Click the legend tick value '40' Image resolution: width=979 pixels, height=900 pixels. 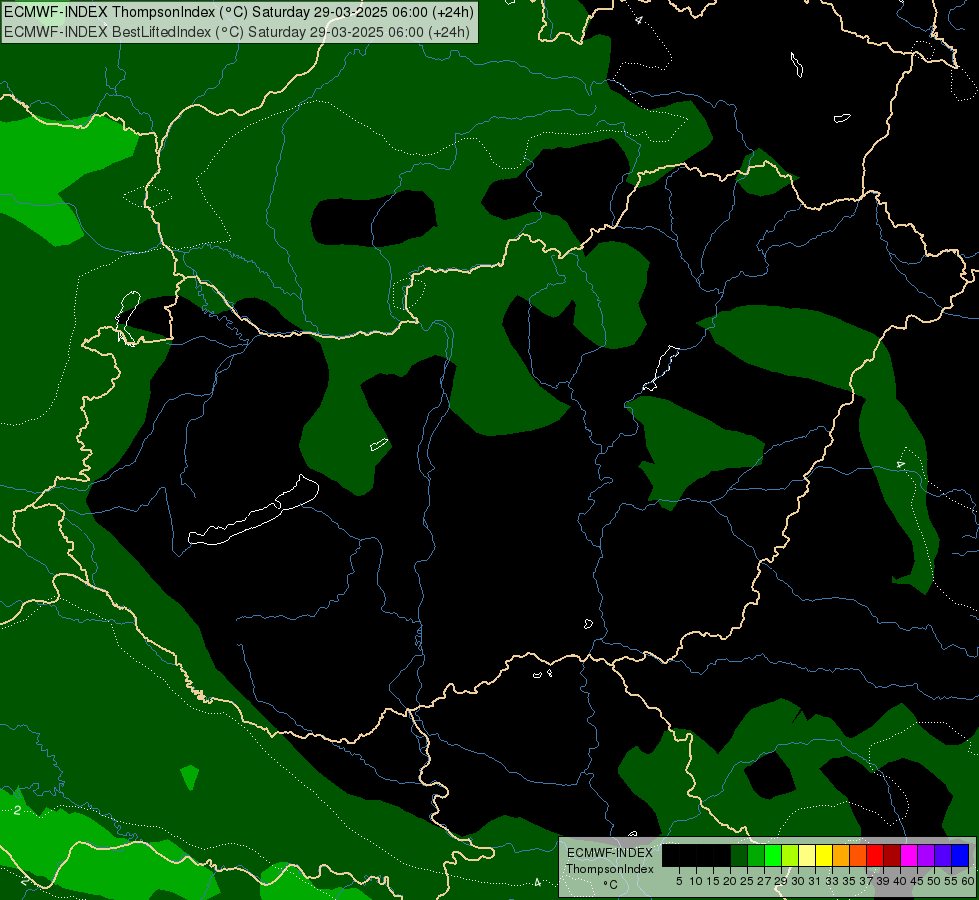(900, 881)
